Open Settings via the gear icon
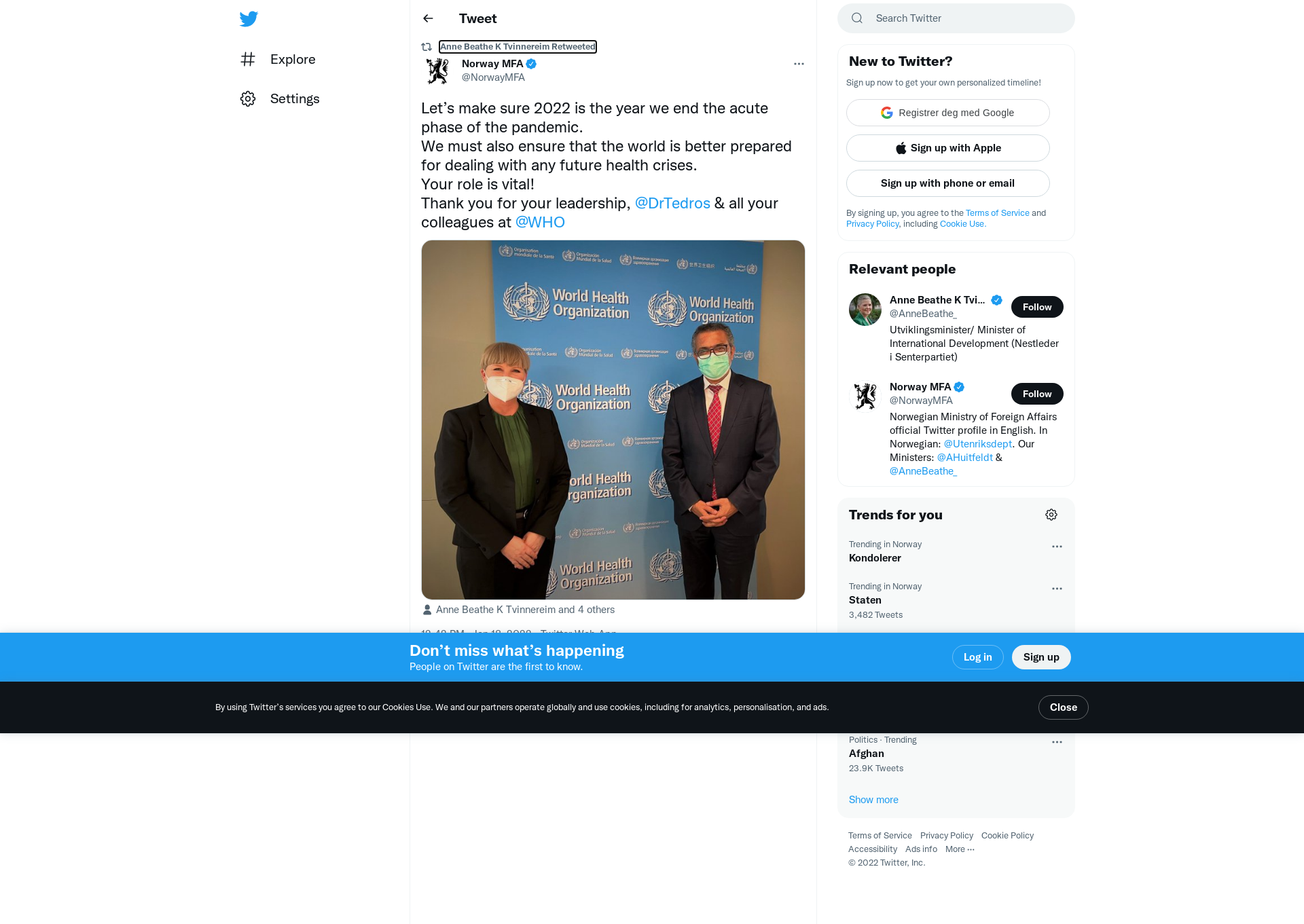 (248, 99)
